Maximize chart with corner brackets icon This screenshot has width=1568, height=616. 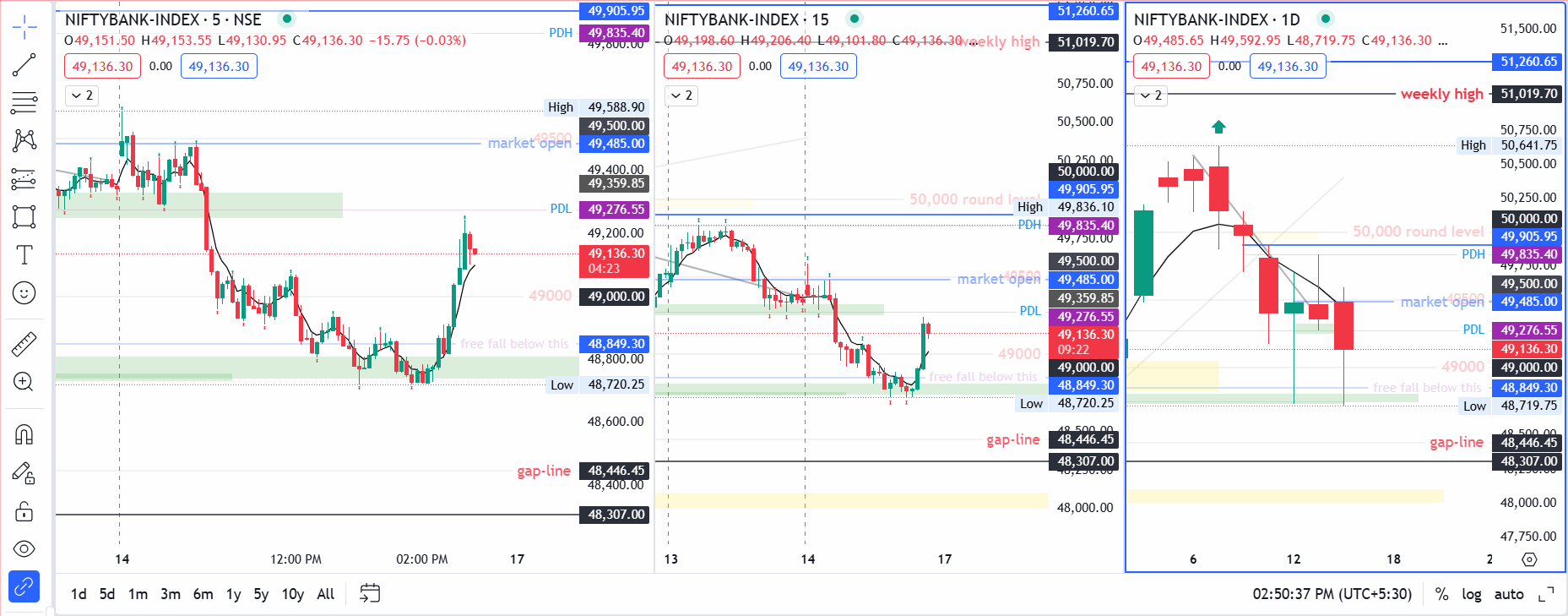point(1546,594)
